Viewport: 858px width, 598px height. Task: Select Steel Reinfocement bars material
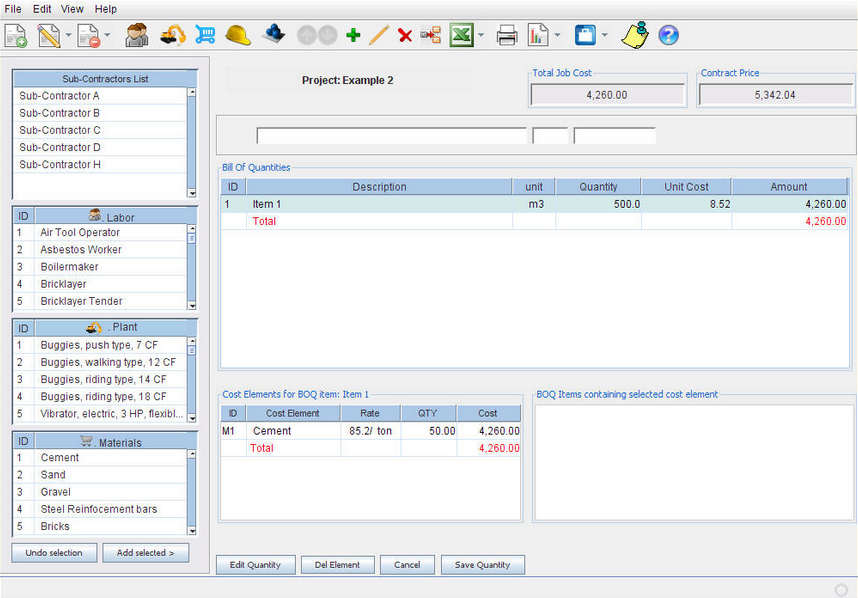click(100, 509)
